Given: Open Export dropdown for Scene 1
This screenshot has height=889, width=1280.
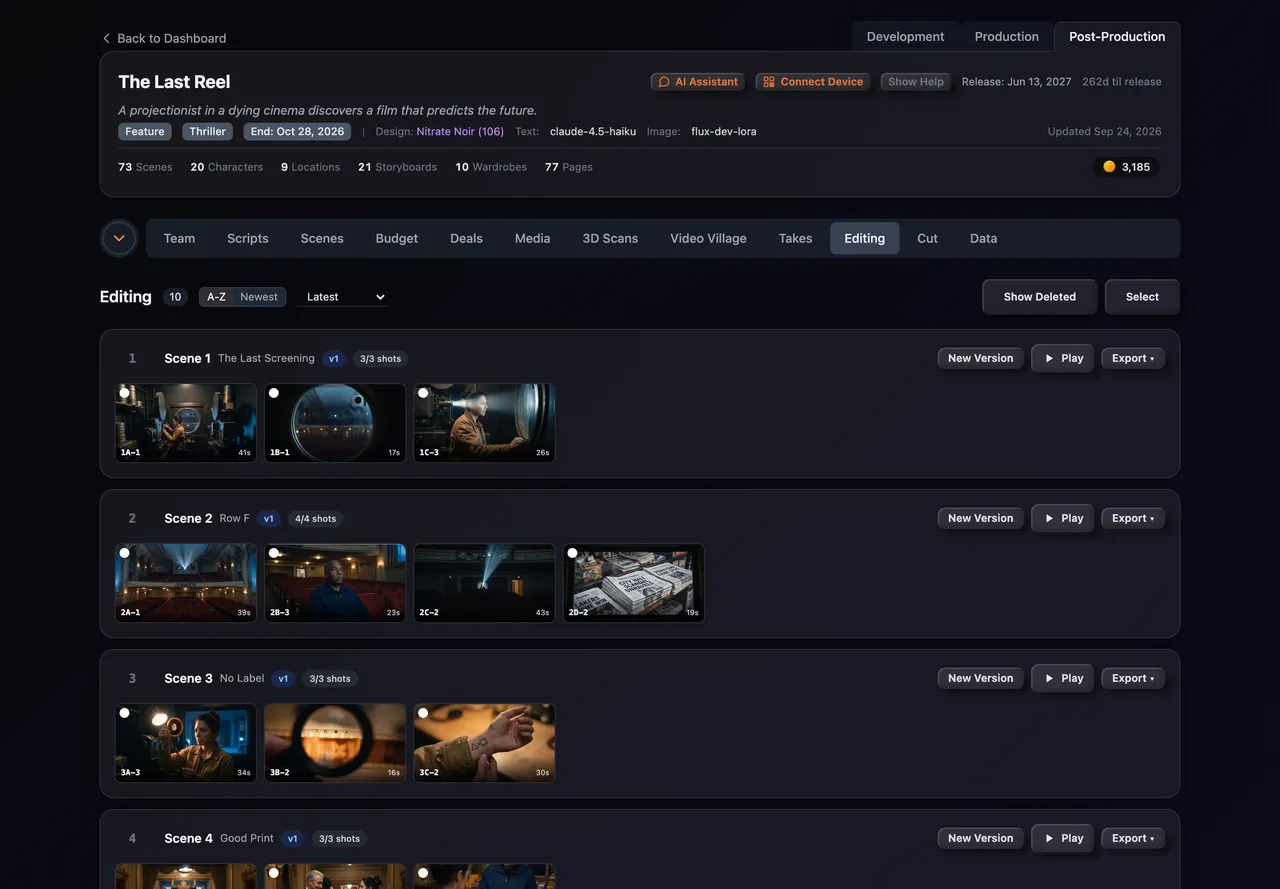Looking at the screenshot, I should coord(1133,358).
